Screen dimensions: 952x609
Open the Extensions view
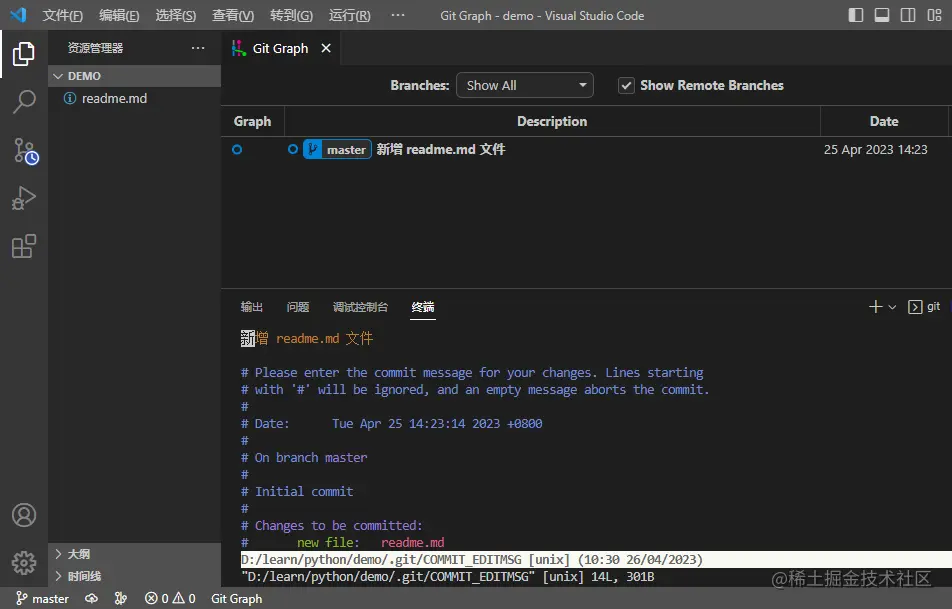click(24, 247)
